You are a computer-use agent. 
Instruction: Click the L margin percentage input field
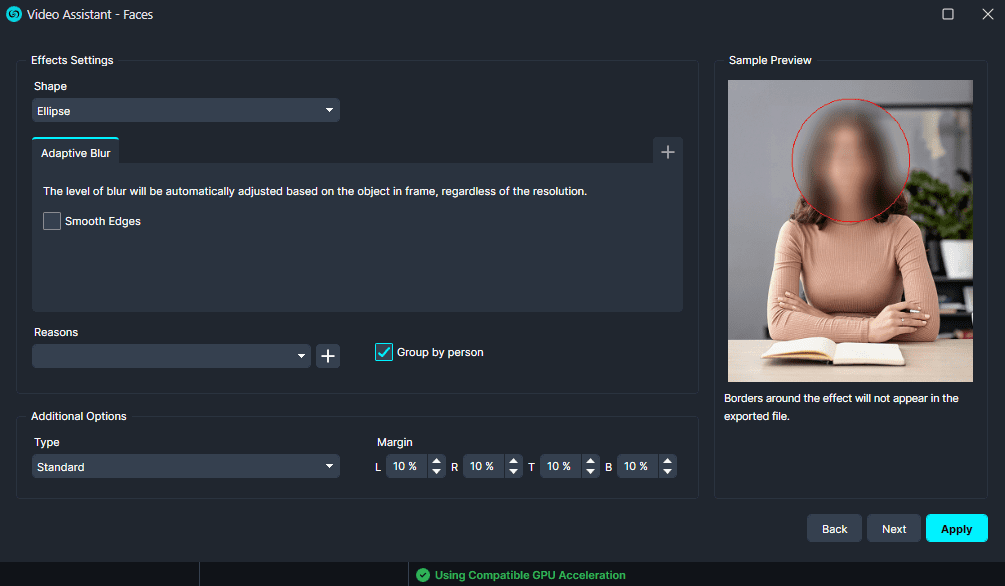[404, 466]
